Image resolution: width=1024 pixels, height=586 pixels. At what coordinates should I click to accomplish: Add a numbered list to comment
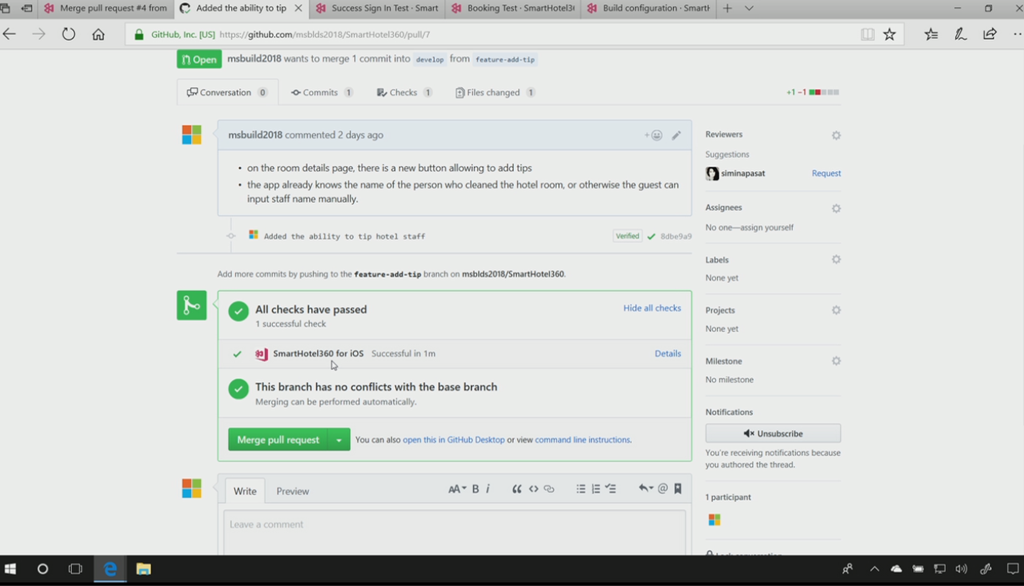click(x=596, y=489)
